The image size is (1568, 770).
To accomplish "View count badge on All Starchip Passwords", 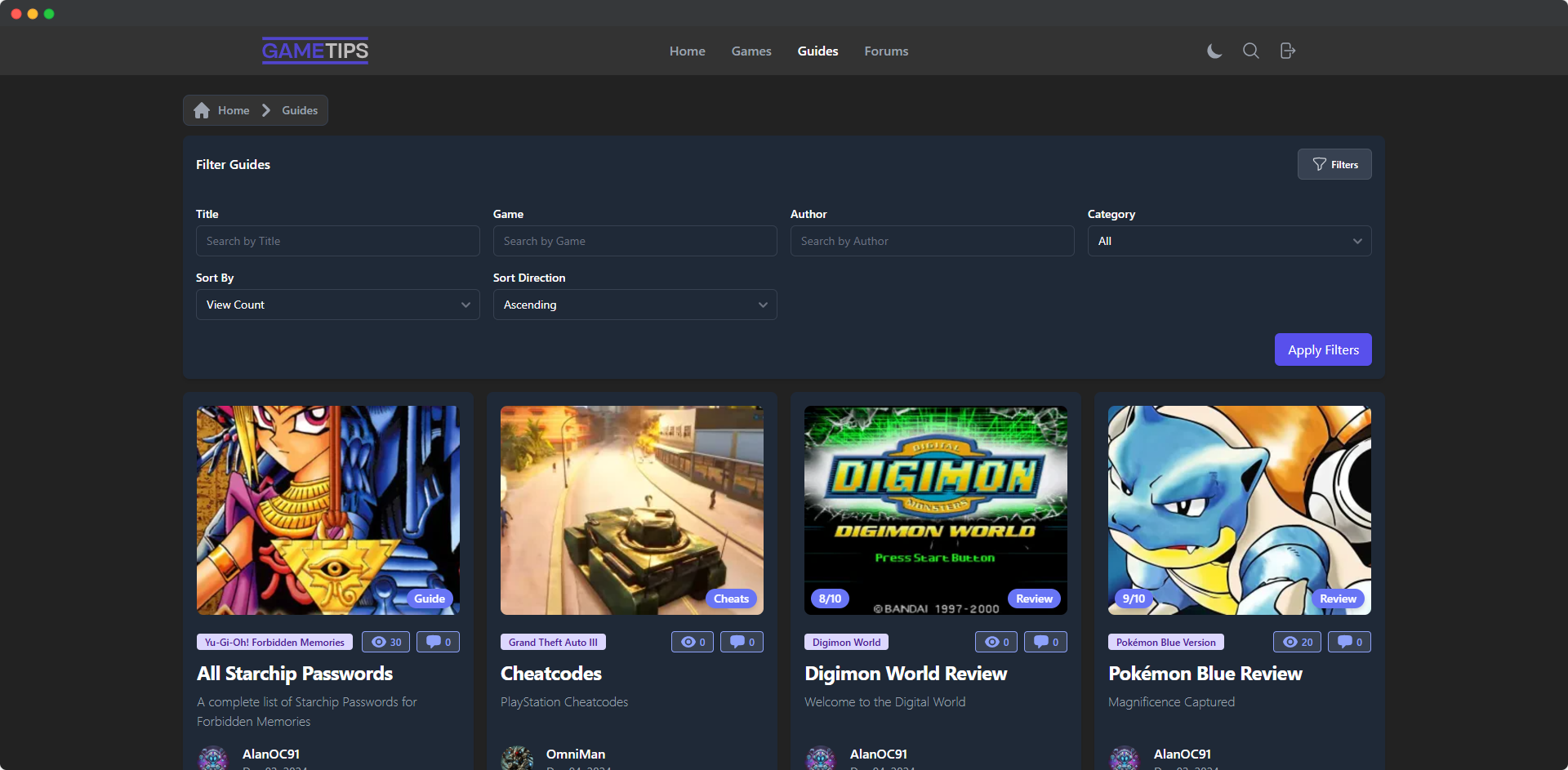I will pos(386,642).
